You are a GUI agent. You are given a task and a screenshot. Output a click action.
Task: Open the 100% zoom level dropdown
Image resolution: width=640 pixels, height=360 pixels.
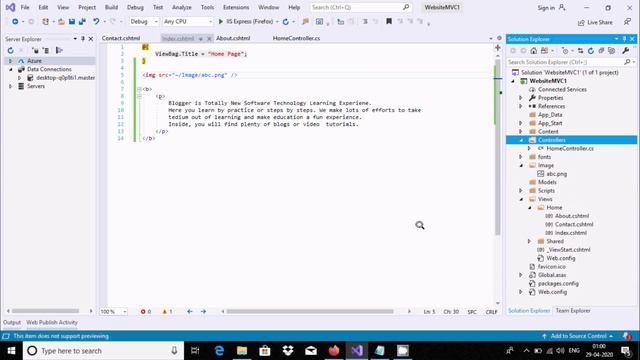(113, 311)
